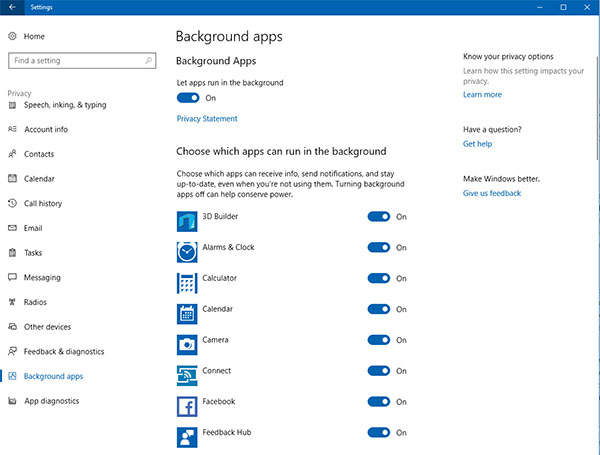Select Feedback & diagnostics in sidebar
The image size is (600, 455).
pos(64,351)
